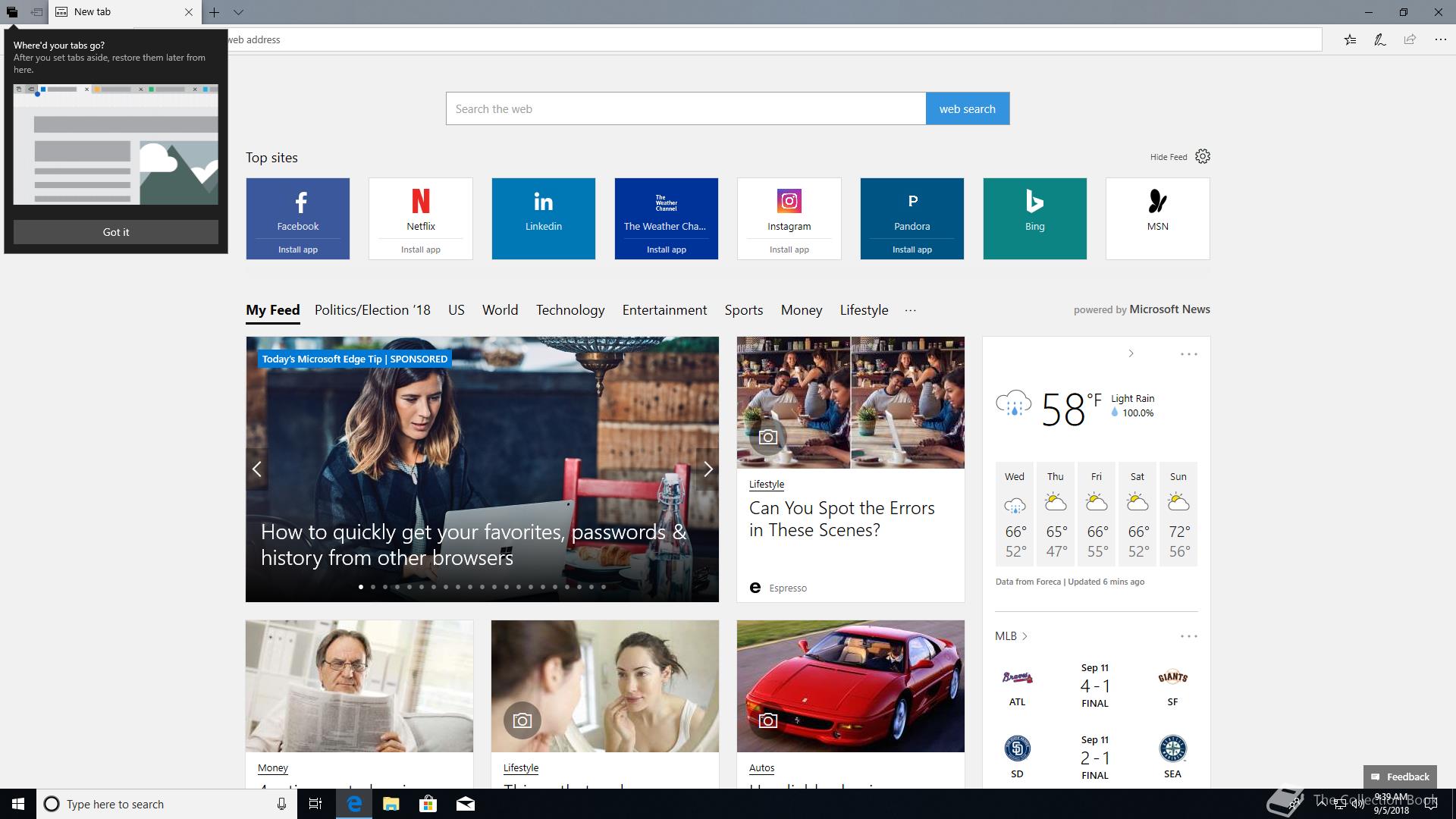
Task: Select the Politics/Election '18 tab
Action: tap(372, 310)
